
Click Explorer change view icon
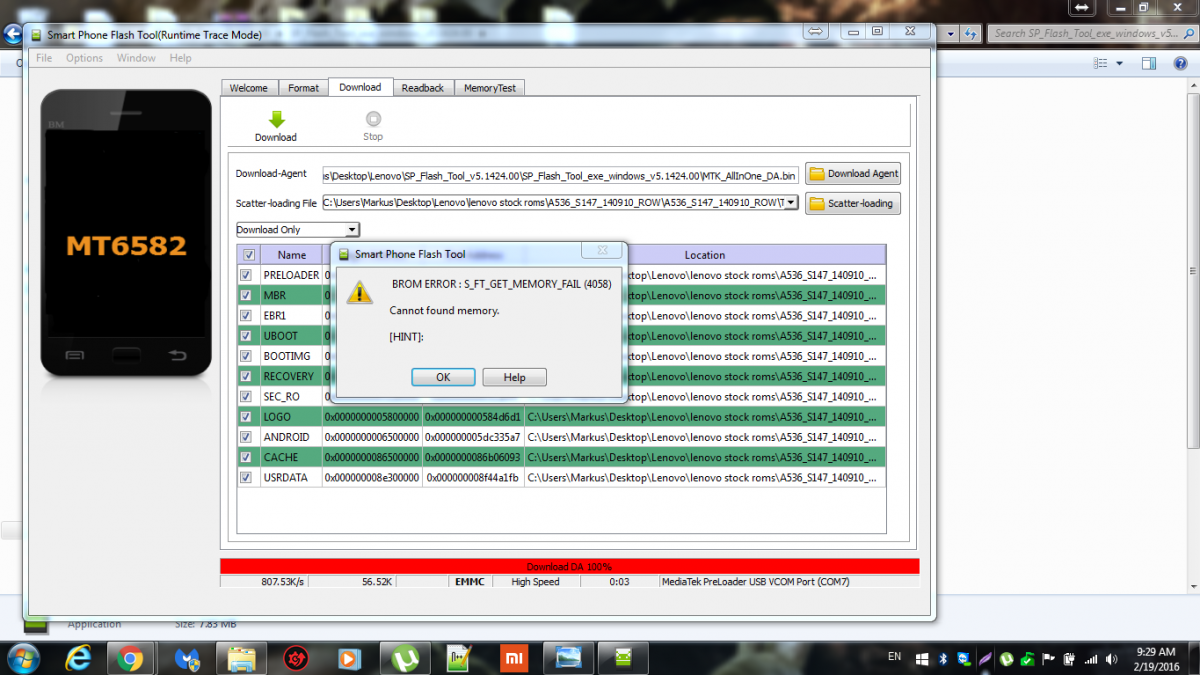point(1100,63)
